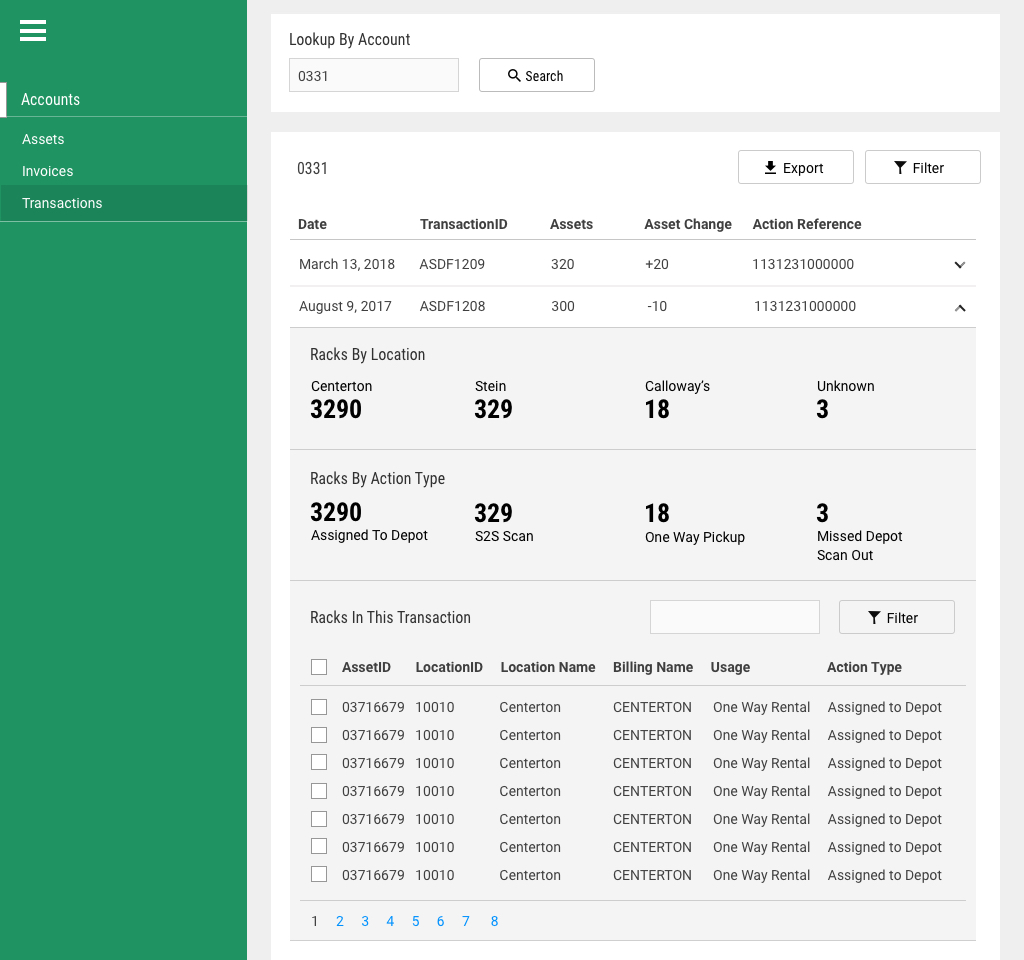Open Invoices in the sidebar
This screenshot has width=1024, height=960.
tap(47, 171)
